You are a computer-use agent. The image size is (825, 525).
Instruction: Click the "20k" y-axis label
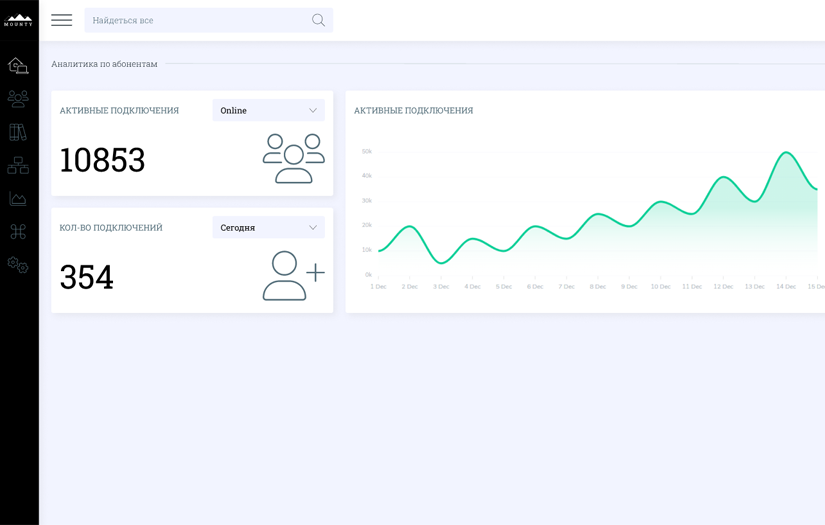click(367, 225)
